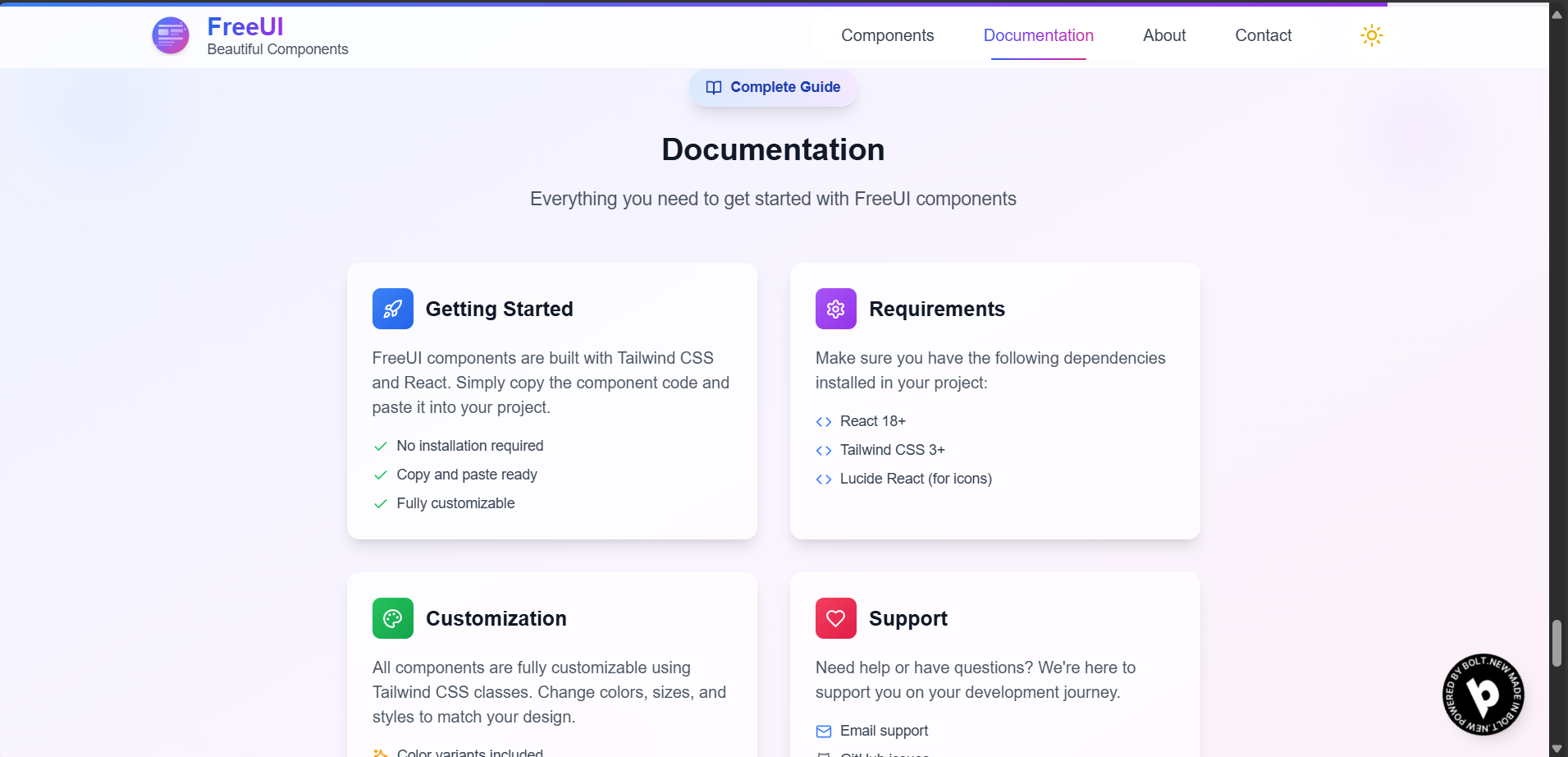
Task: Click the scrollbar down arrow
Action: [1557, 748]
